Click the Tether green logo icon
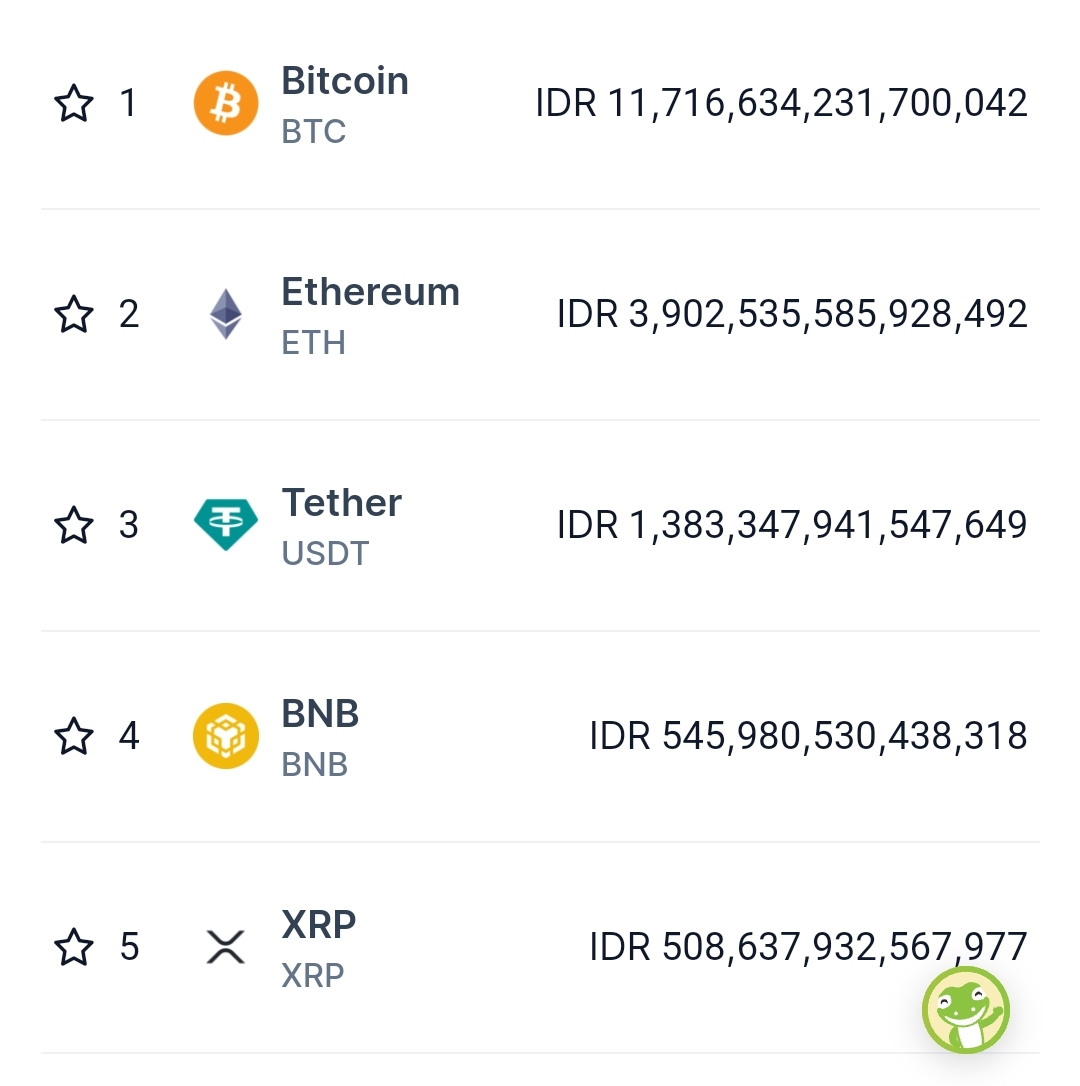The height and width of the screenshot is (1086, 1080). coord(225,525)
